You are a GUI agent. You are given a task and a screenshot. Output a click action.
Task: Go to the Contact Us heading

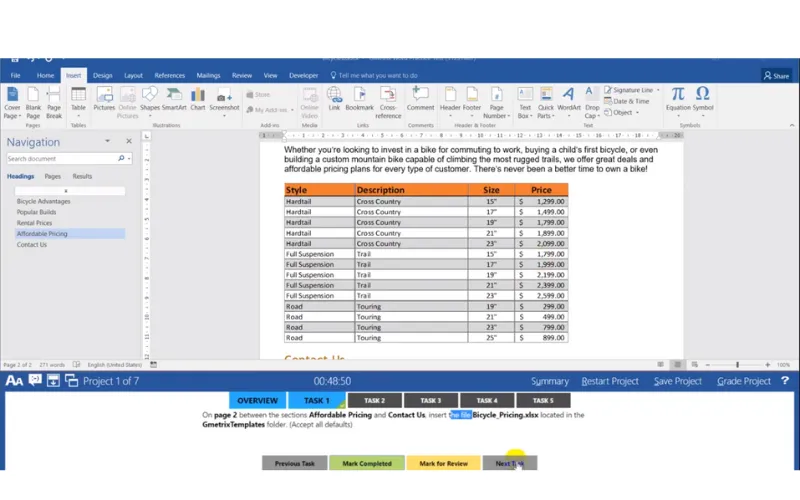click(32, 245)
